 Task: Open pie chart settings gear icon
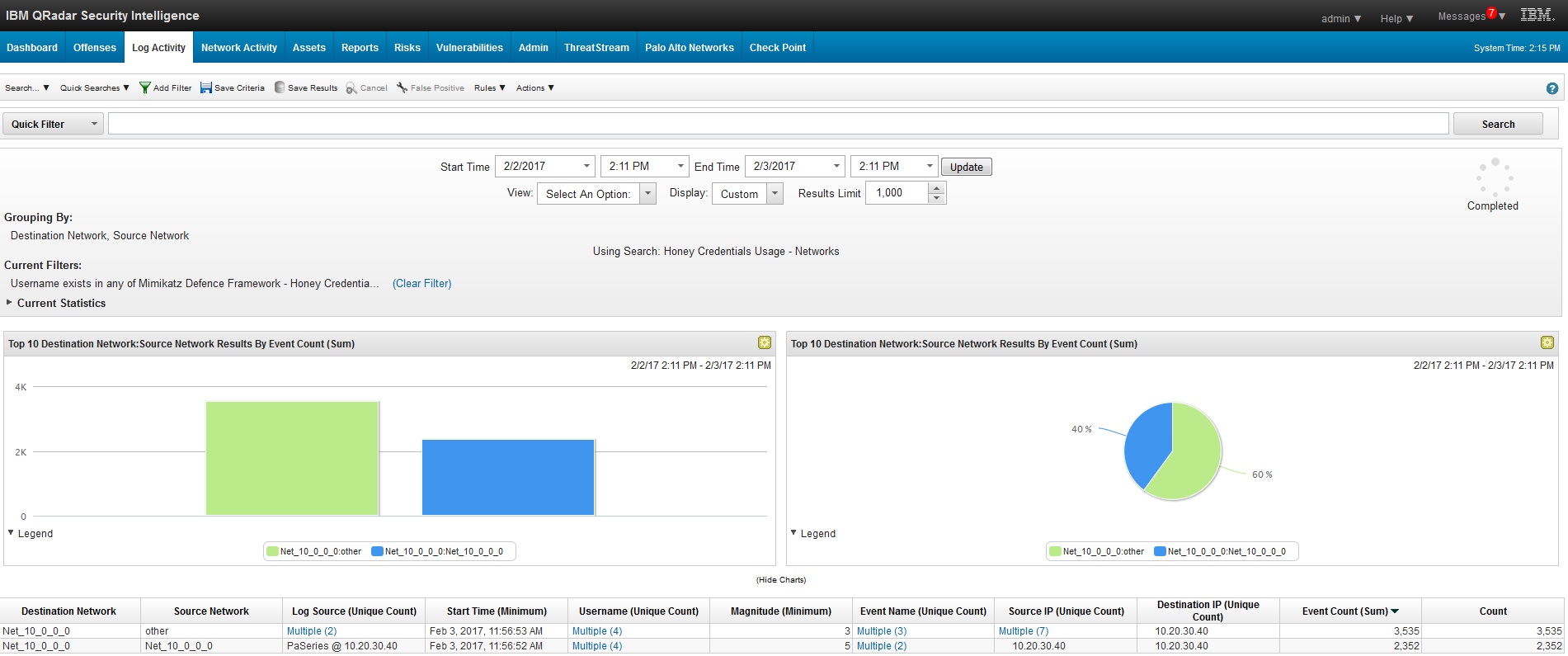1547,343
